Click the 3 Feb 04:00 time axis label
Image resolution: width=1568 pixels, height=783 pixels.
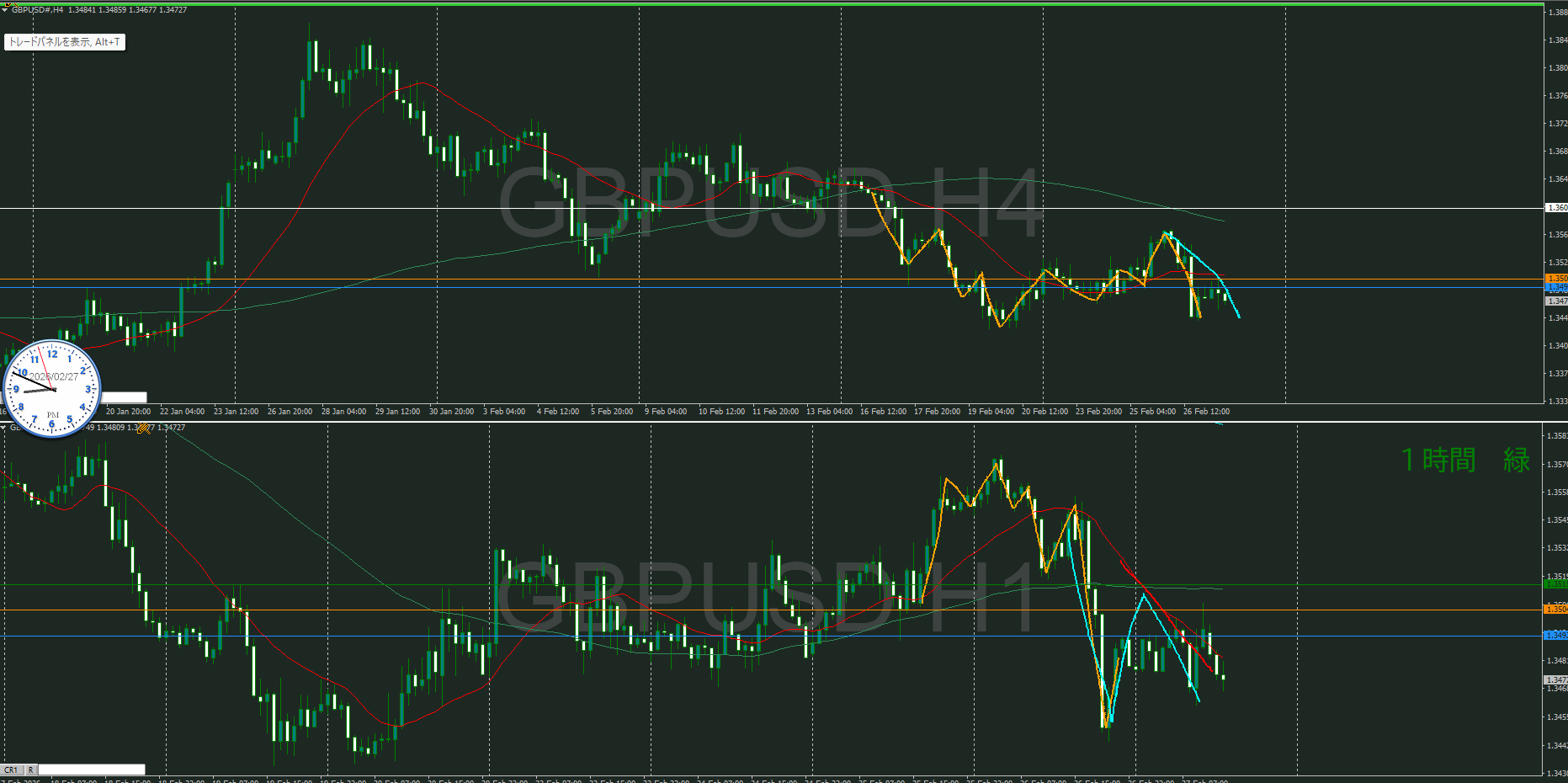[x=503, y=412]
